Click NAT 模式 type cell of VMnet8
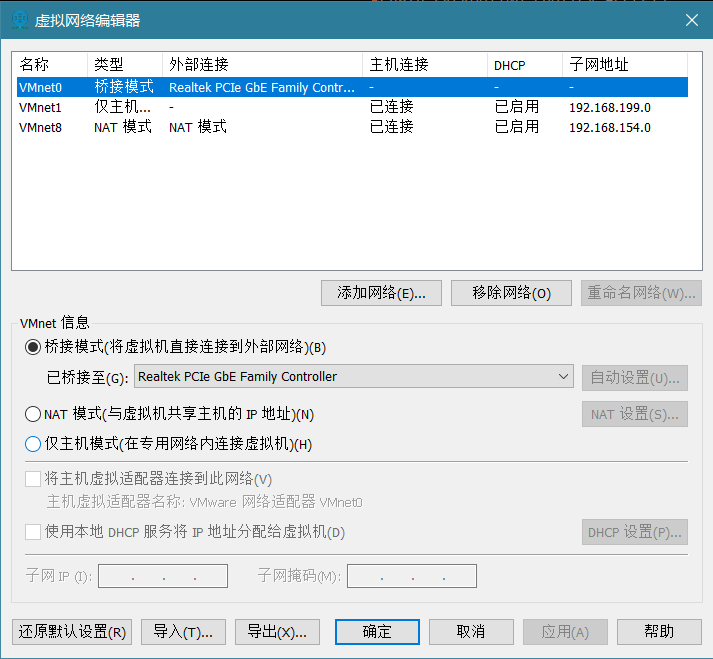This screenshot has height=659, width=713. pos(123,127)
